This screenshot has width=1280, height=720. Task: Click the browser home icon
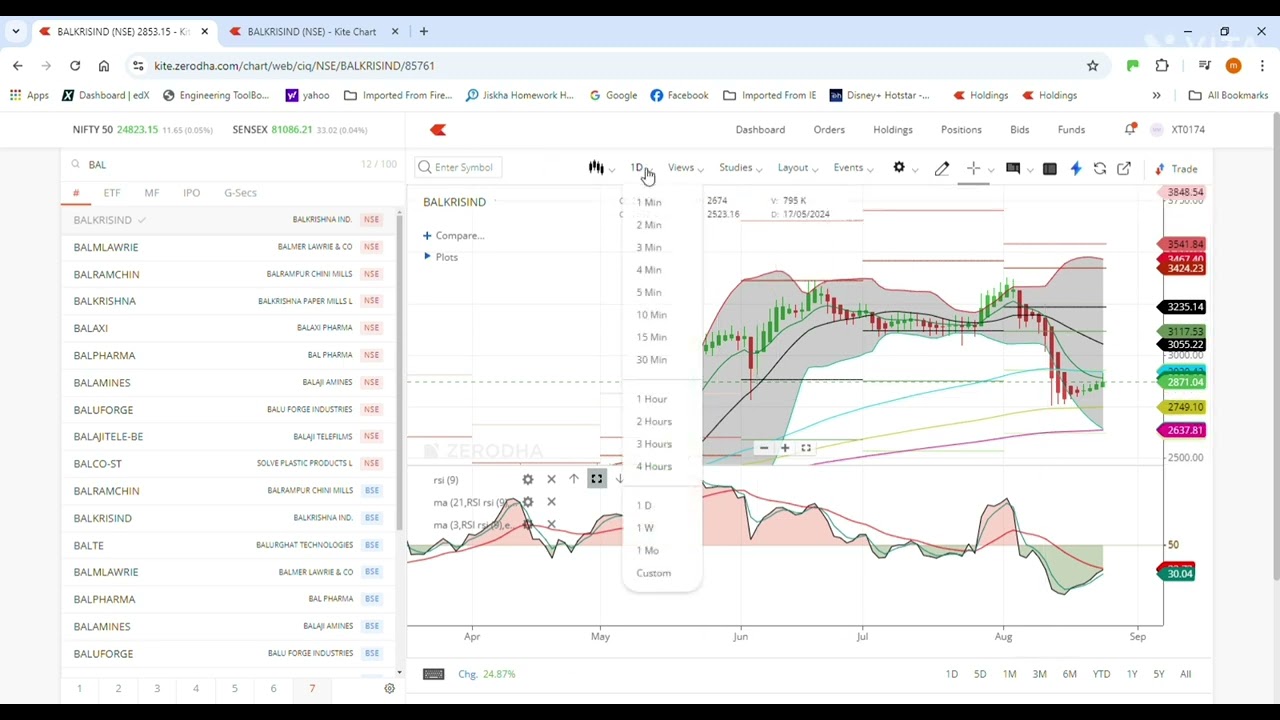[x=104, y=66]
